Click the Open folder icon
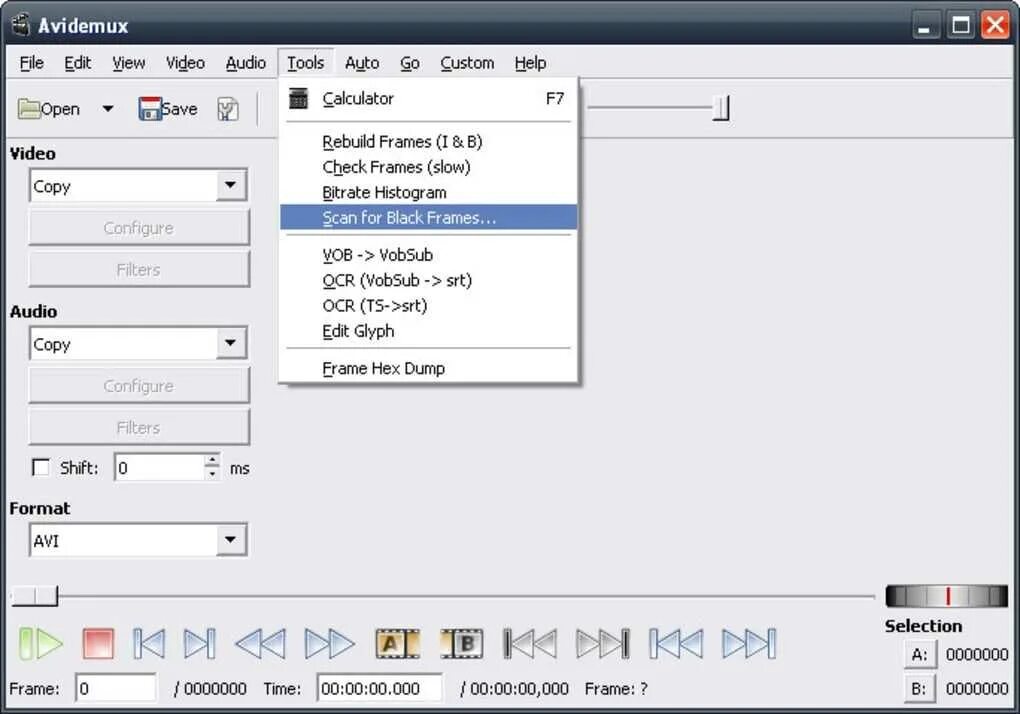 [x=29, y=109]
